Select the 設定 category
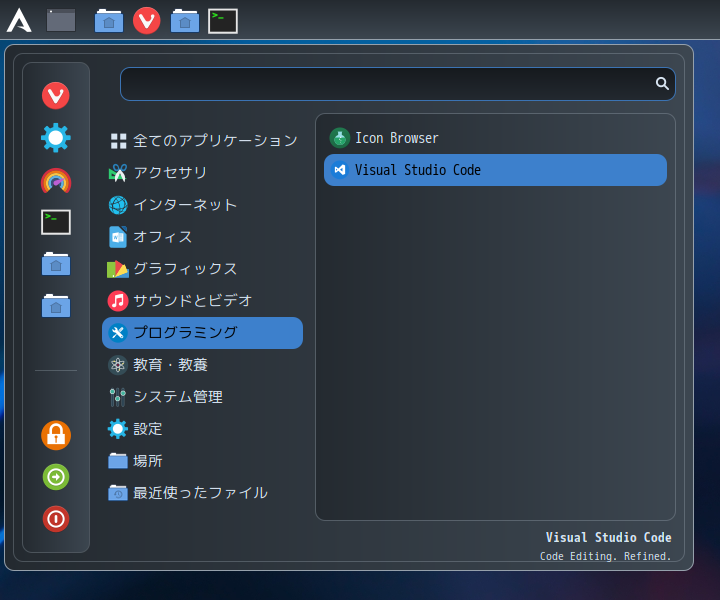This screenshot has width=720, height=600. (x=202, y=429)
